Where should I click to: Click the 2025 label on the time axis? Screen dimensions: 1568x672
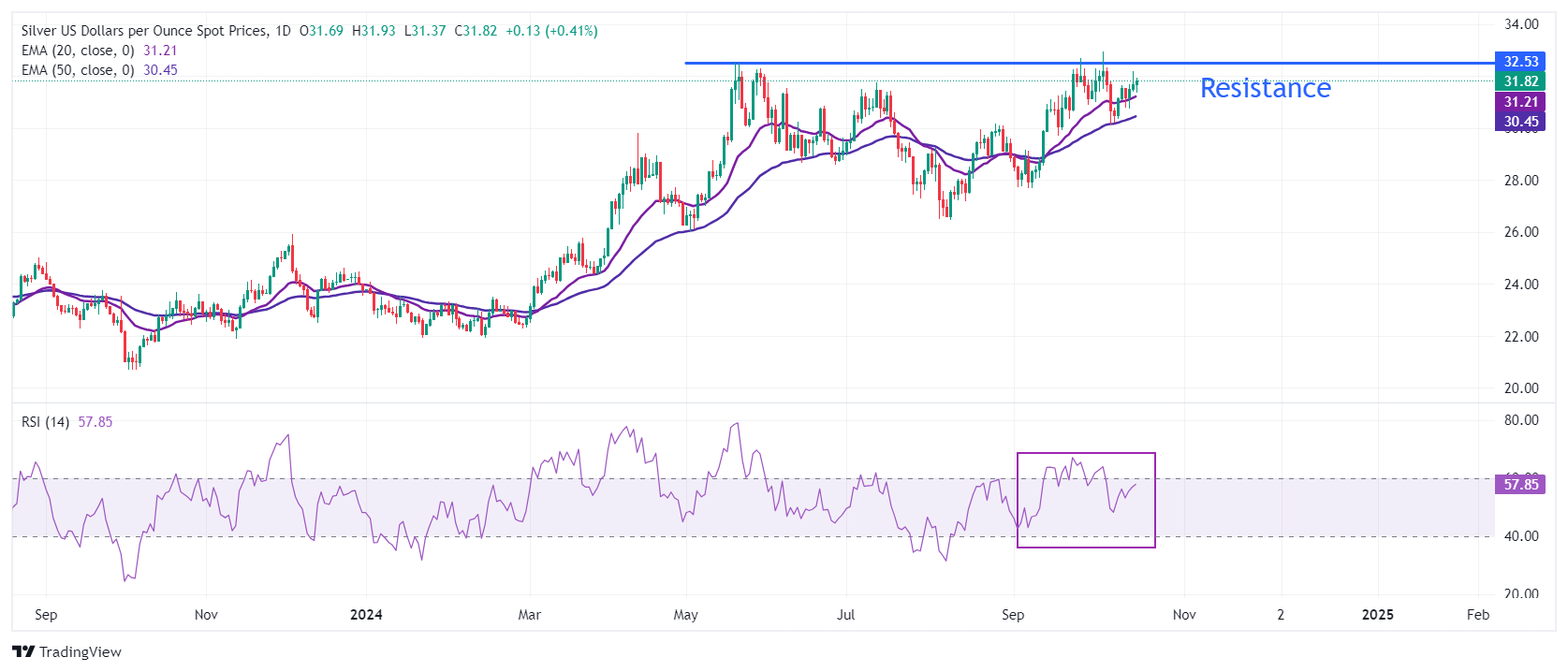1377,615
